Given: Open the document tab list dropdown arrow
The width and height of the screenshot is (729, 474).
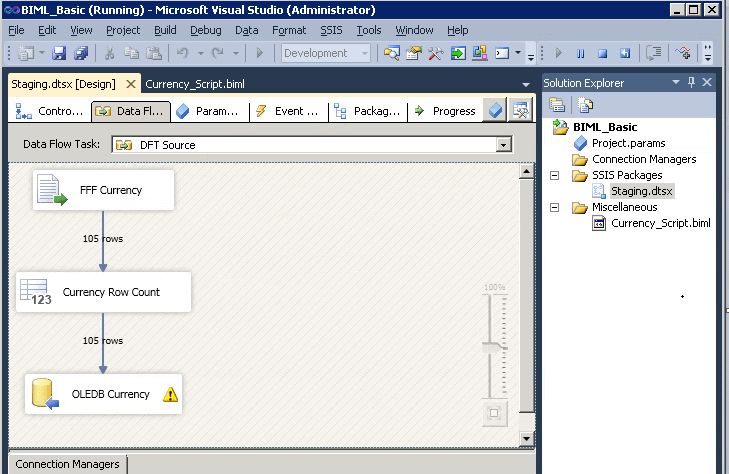Looking at the screenshot, I should (x=526, y=85).
